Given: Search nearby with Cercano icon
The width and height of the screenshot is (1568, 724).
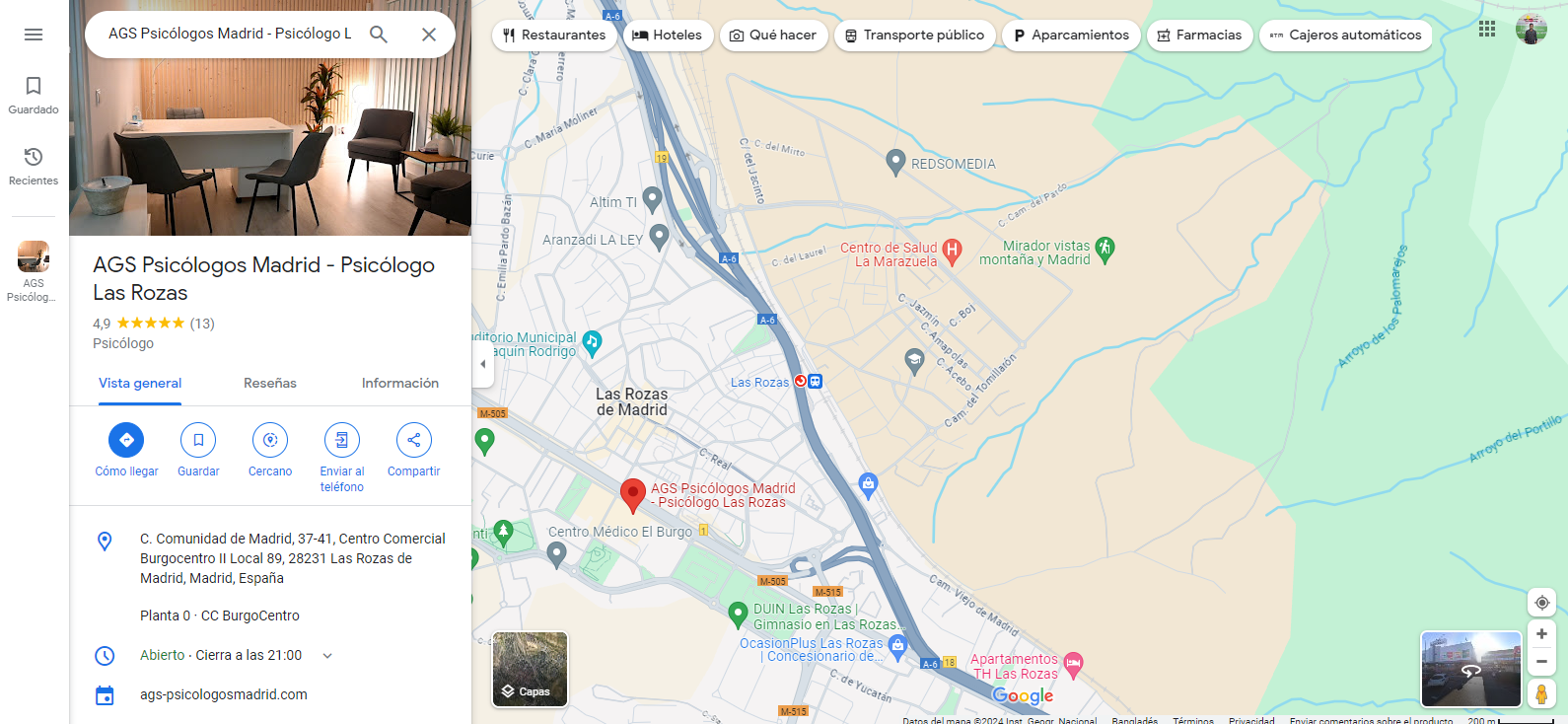Looking at the screenshot, I should tap(270, 440).
